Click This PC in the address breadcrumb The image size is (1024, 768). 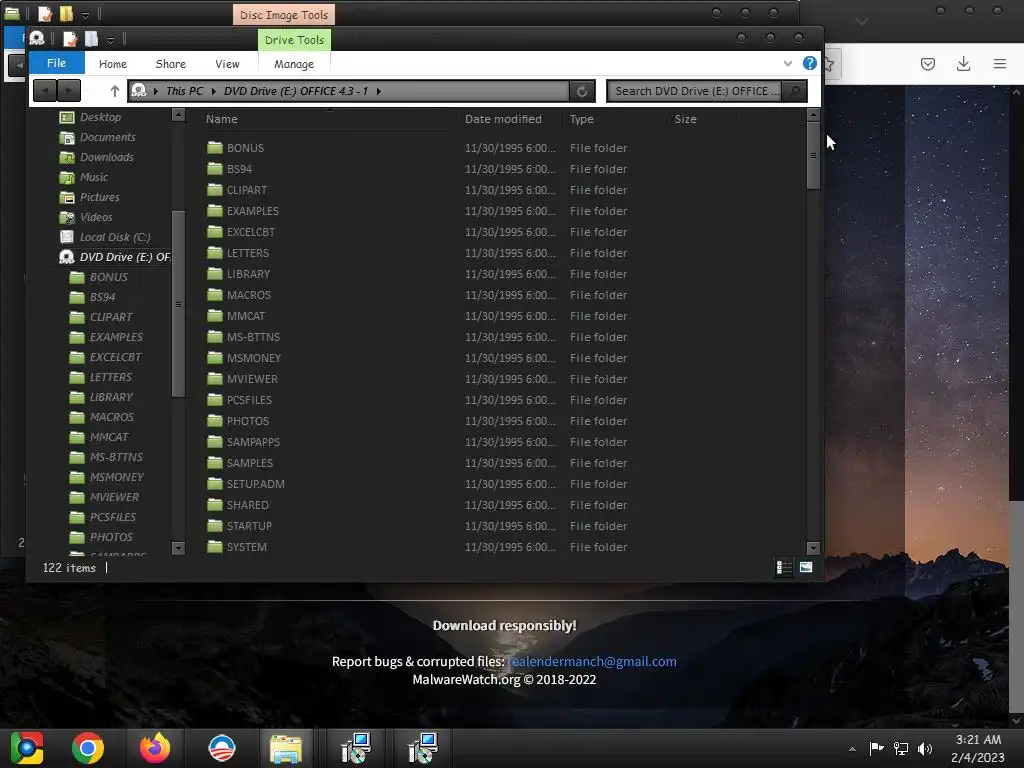click(x=184, y=91)
